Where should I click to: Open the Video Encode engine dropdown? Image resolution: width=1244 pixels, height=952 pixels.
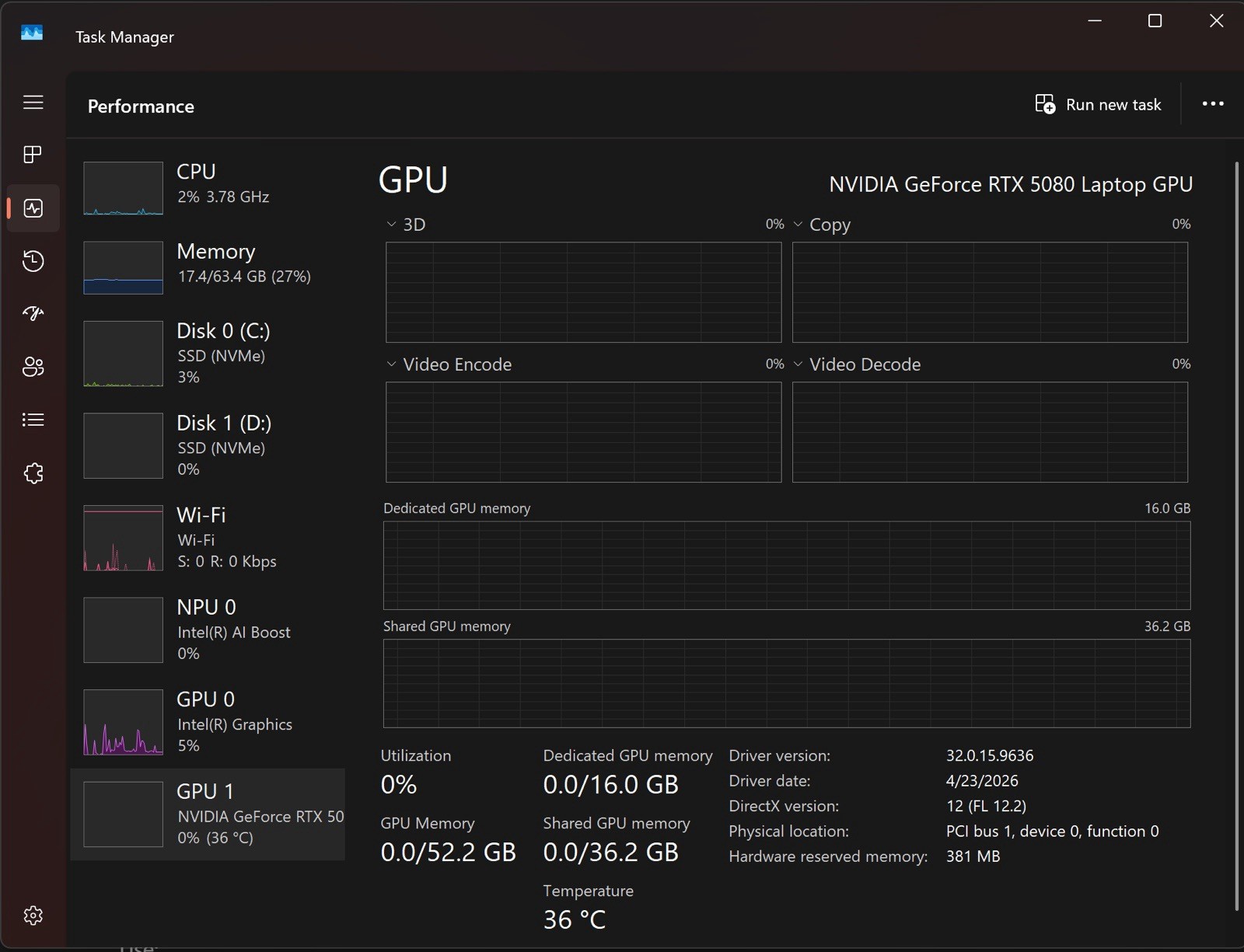pos(391,364)
